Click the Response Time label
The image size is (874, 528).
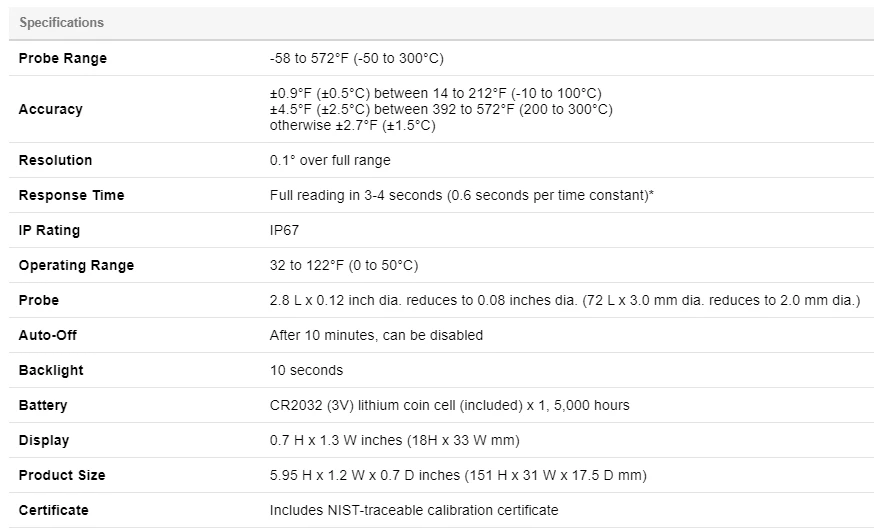(x=72, y=195)
